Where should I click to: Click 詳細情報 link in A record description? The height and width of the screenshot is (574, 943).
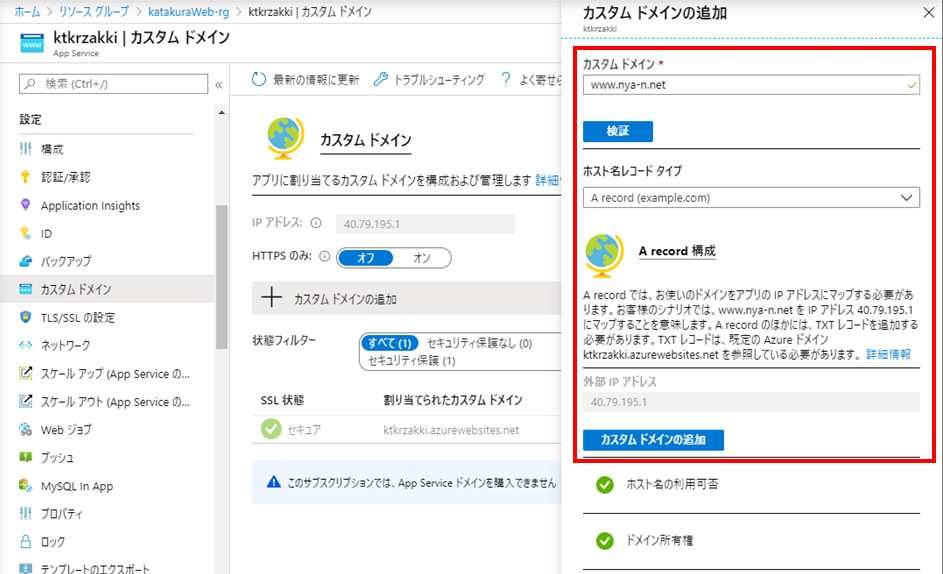point(888,354)
